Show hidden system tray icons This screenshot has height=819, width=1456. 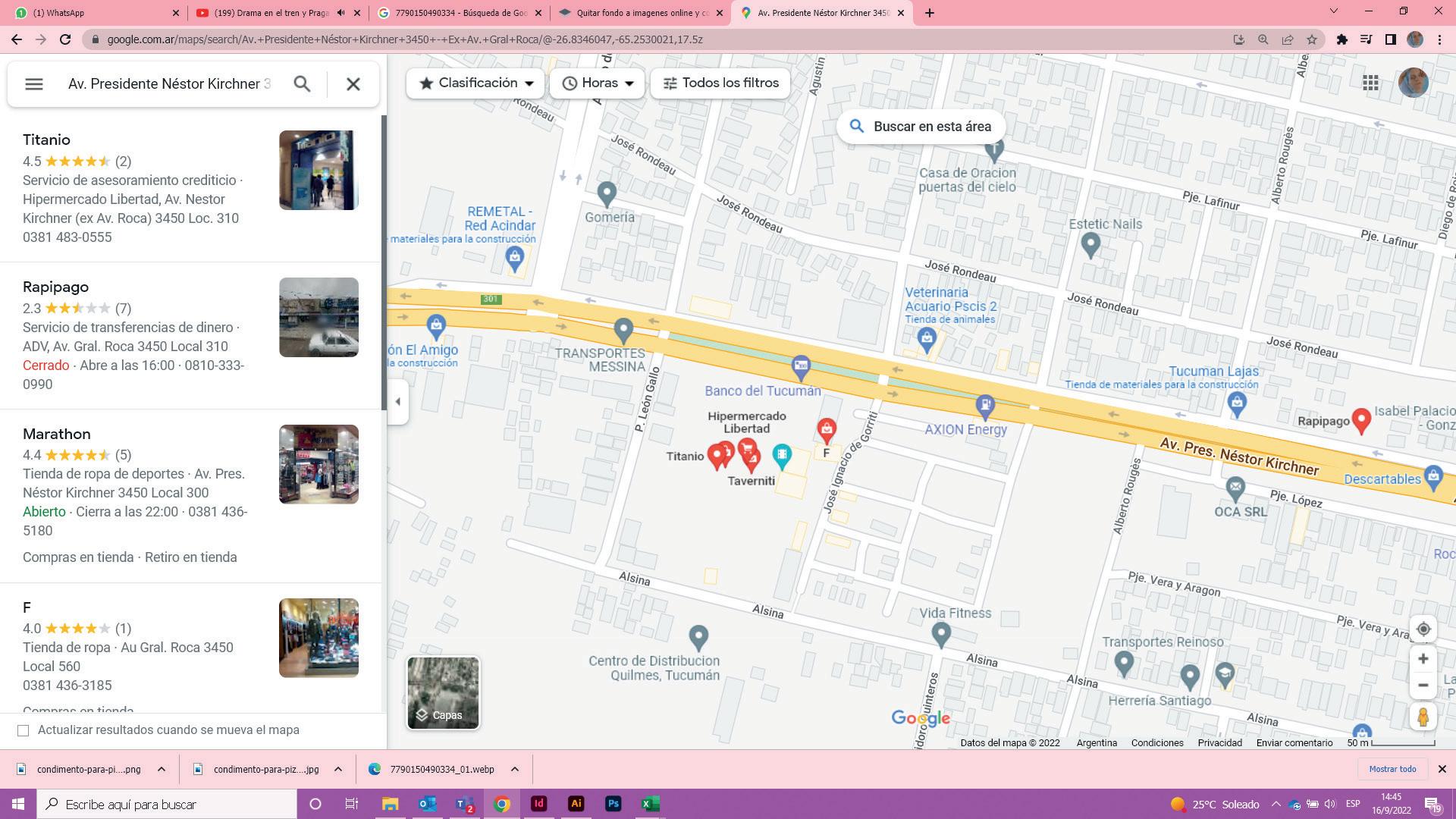(x=1276, y=804)
